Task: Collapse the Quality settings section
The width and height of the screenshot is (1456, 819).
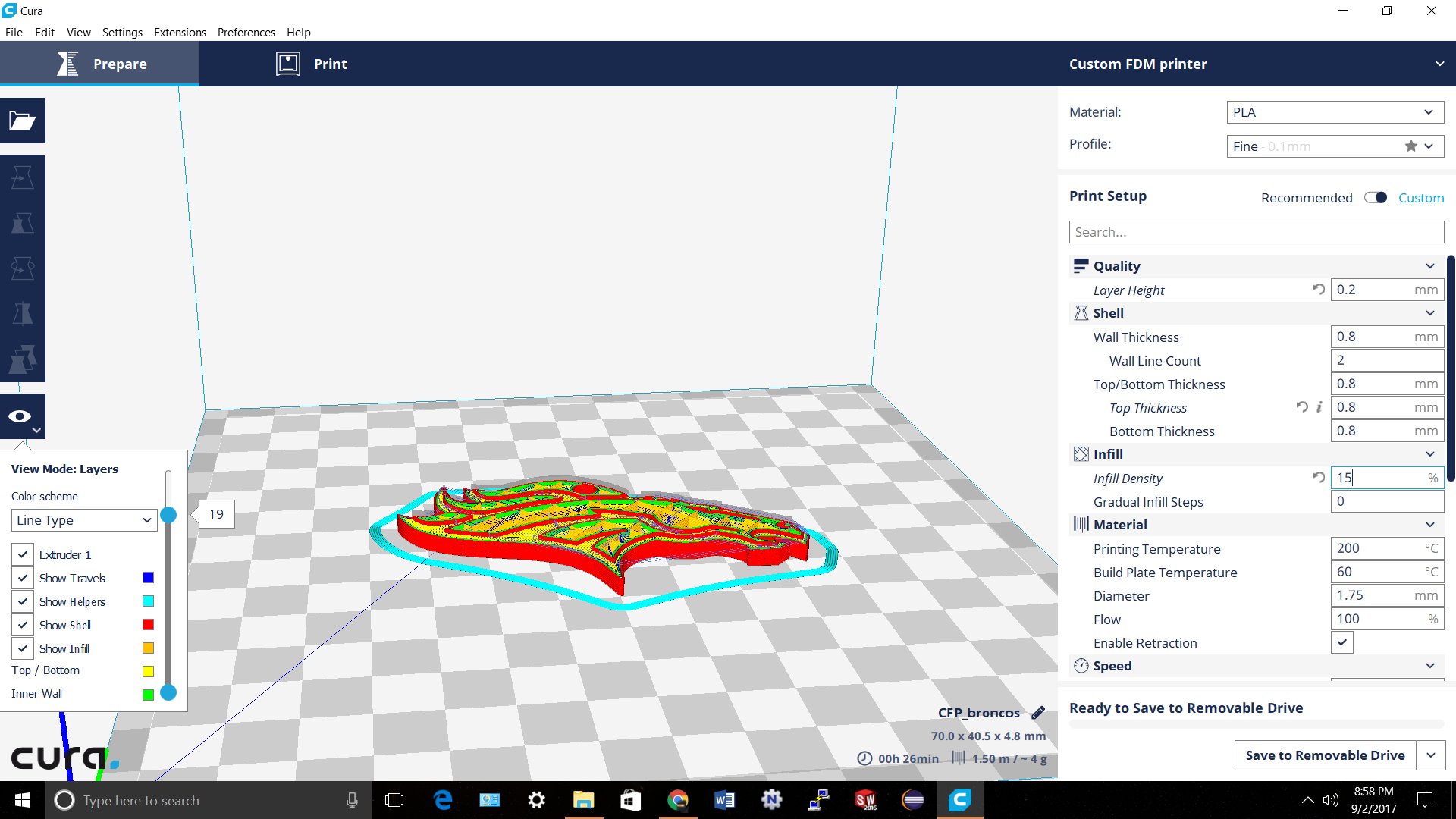Action: (x=1429, y=266)
